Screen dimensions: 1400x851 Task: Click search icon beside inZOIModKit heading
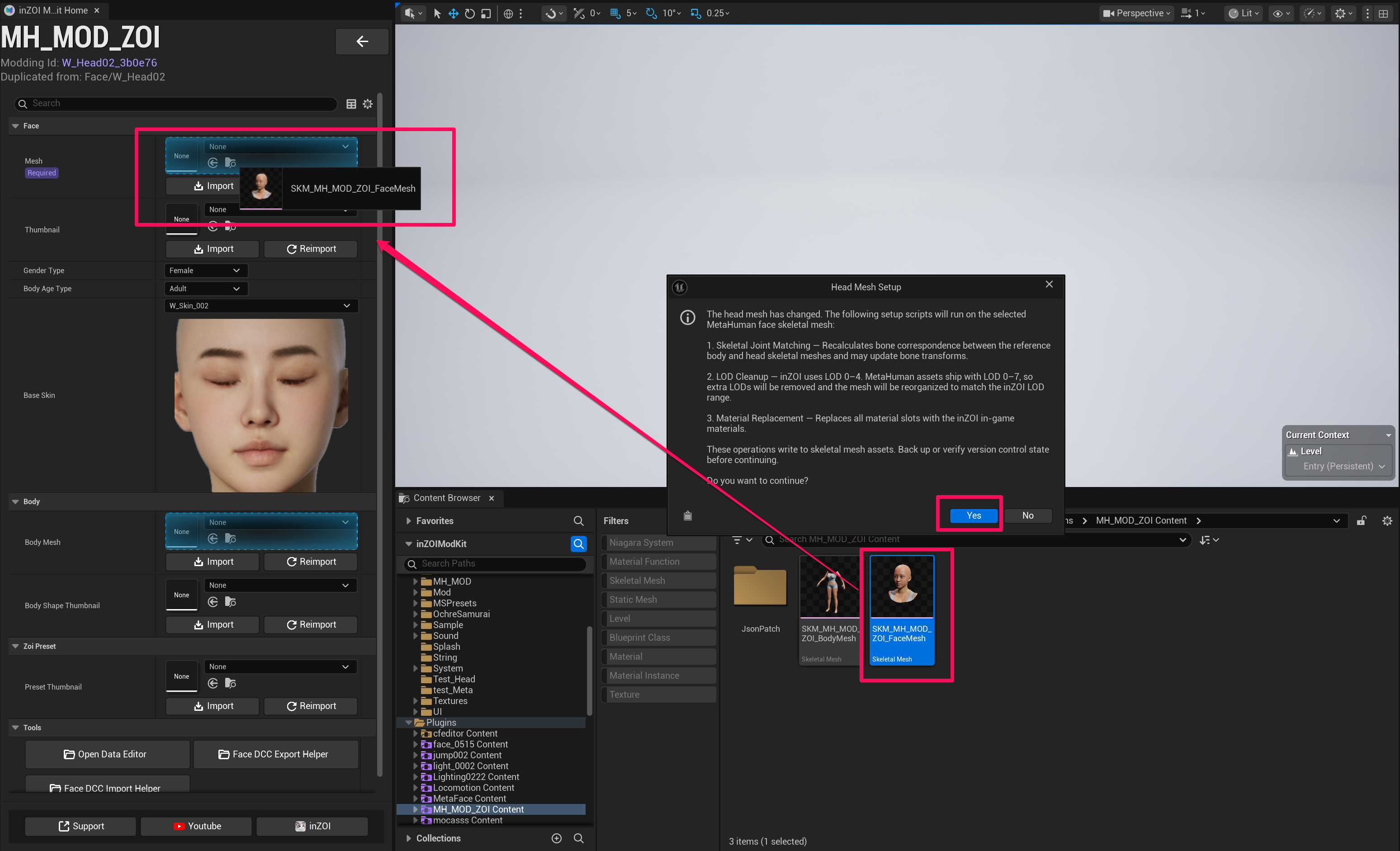point(578,544)
